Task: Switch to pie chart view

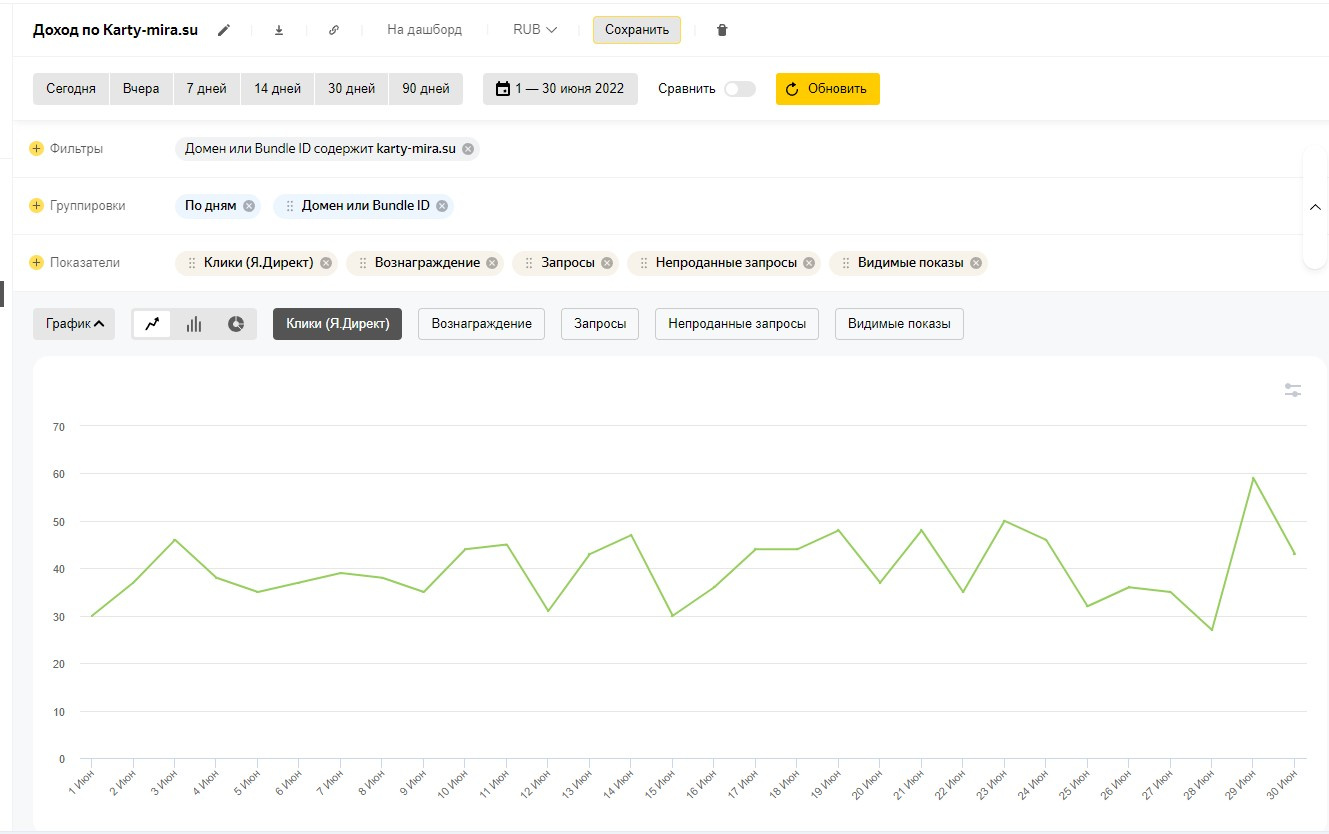Action: [x=236, y=324]
